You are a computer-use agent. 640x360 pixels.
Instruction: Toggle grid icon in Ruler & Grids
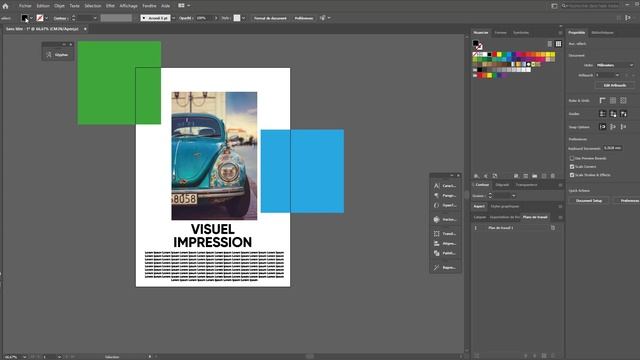click(x=613, y=100)
